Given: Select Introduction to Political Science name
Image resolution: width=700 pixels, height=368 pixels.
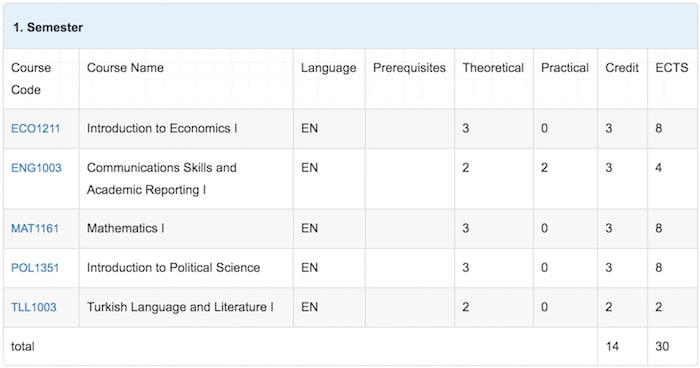Looking at the screenshot, I should tap(173, 268).
